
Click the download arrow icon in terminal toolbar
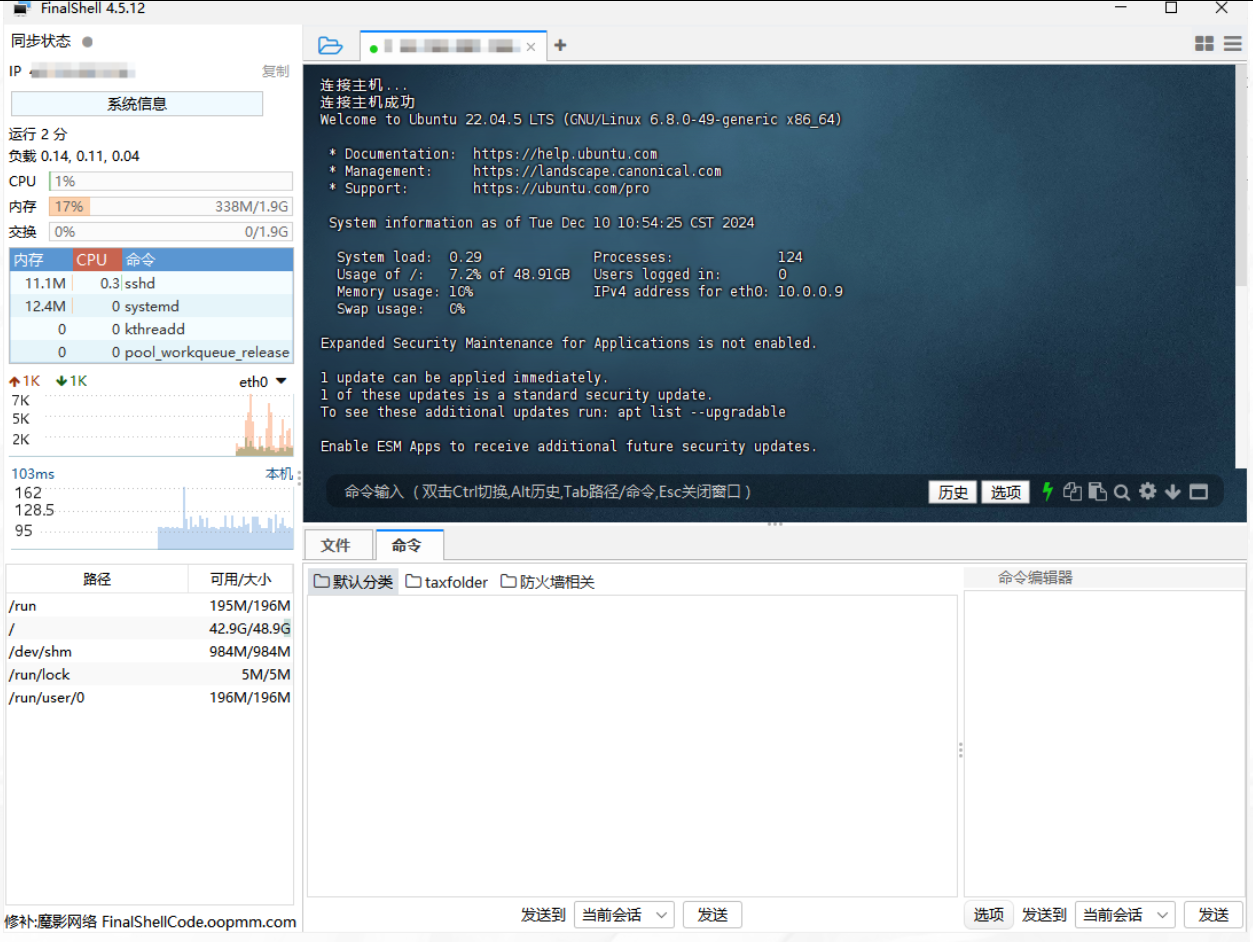pyautogui.click(x=1173, y=492)
